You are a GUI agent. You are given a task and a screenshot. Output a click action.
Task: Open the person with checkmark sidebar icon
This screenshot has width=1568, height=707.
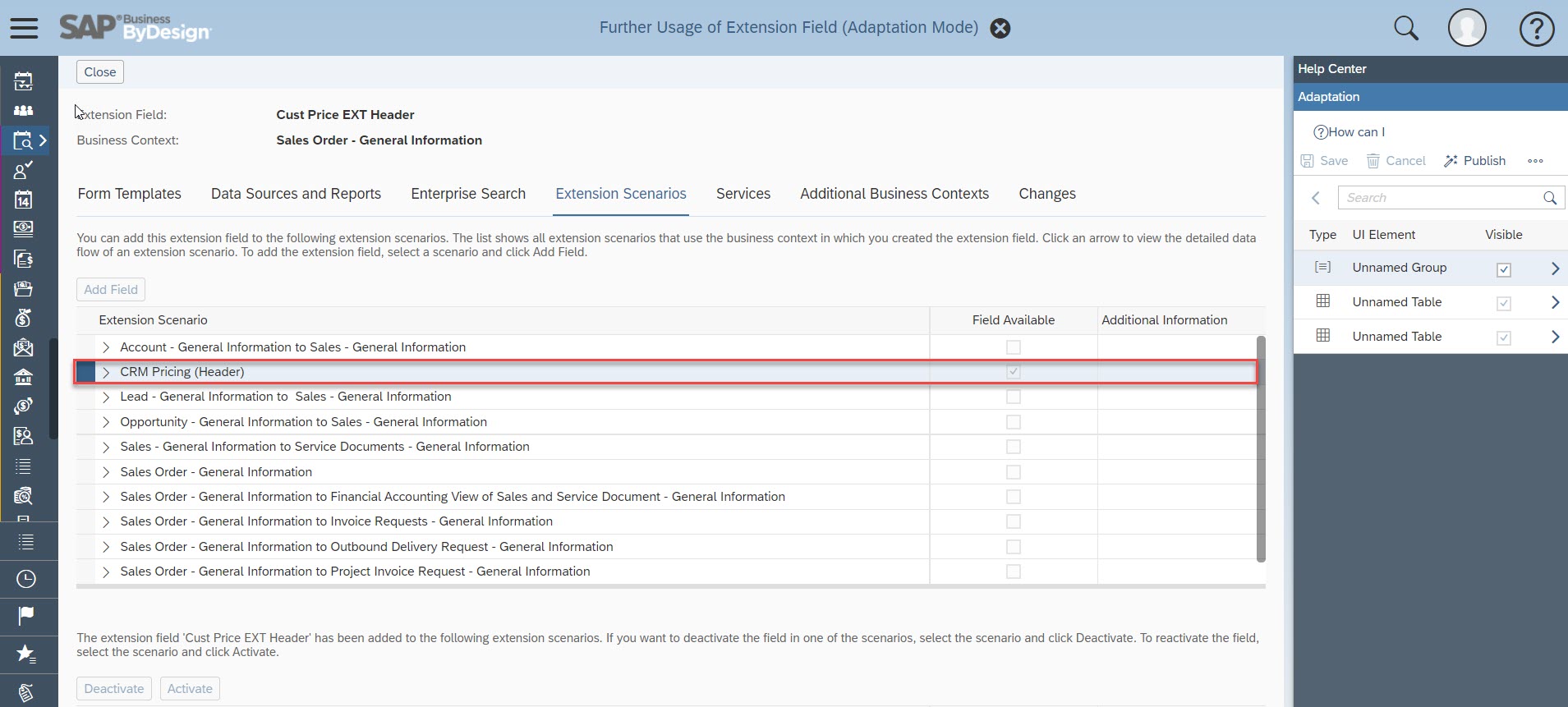pyautogui.click(x=23, y=170)
